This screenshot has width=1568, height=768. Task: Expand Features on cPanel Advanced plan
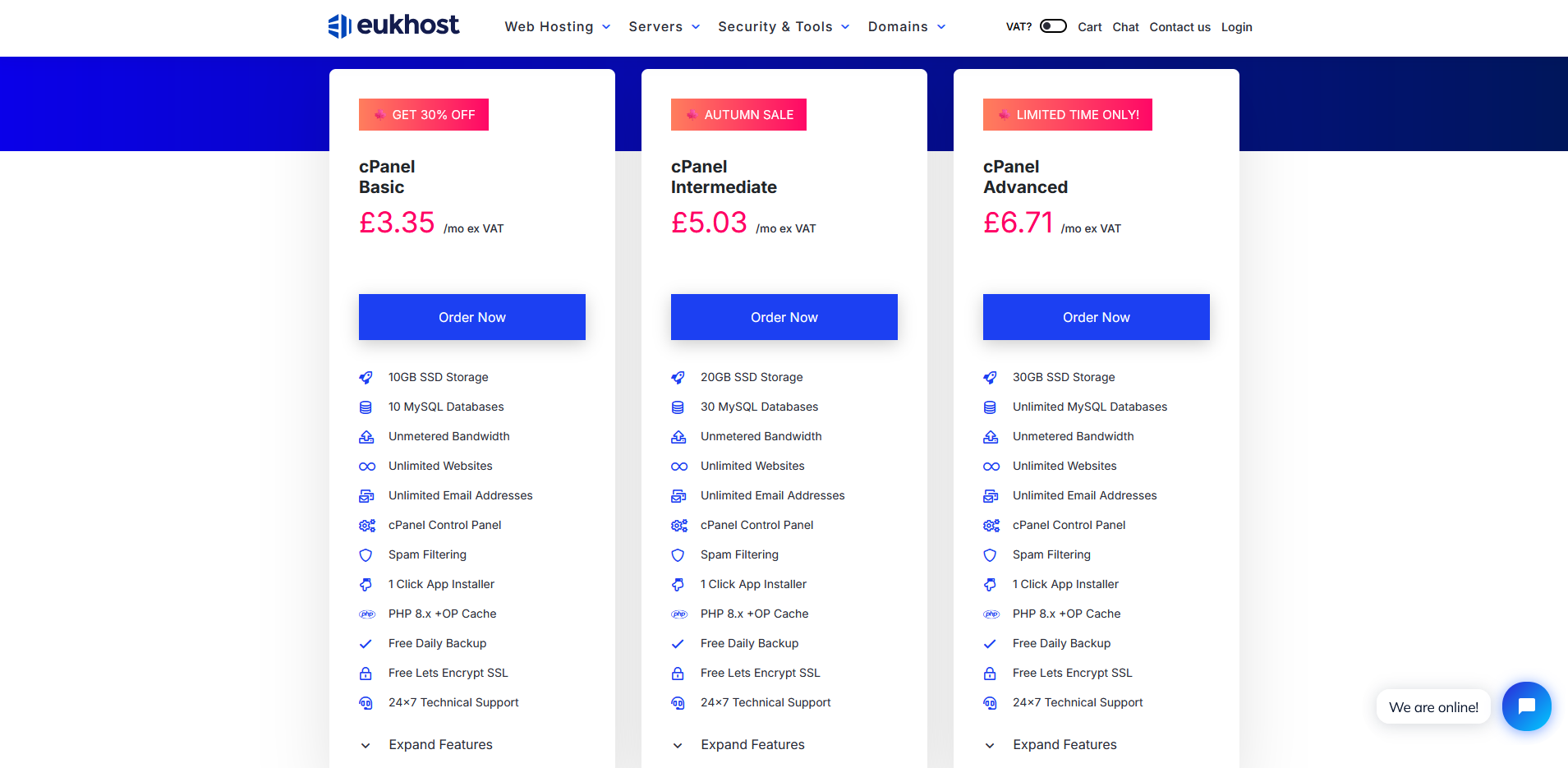[1064, 745]
